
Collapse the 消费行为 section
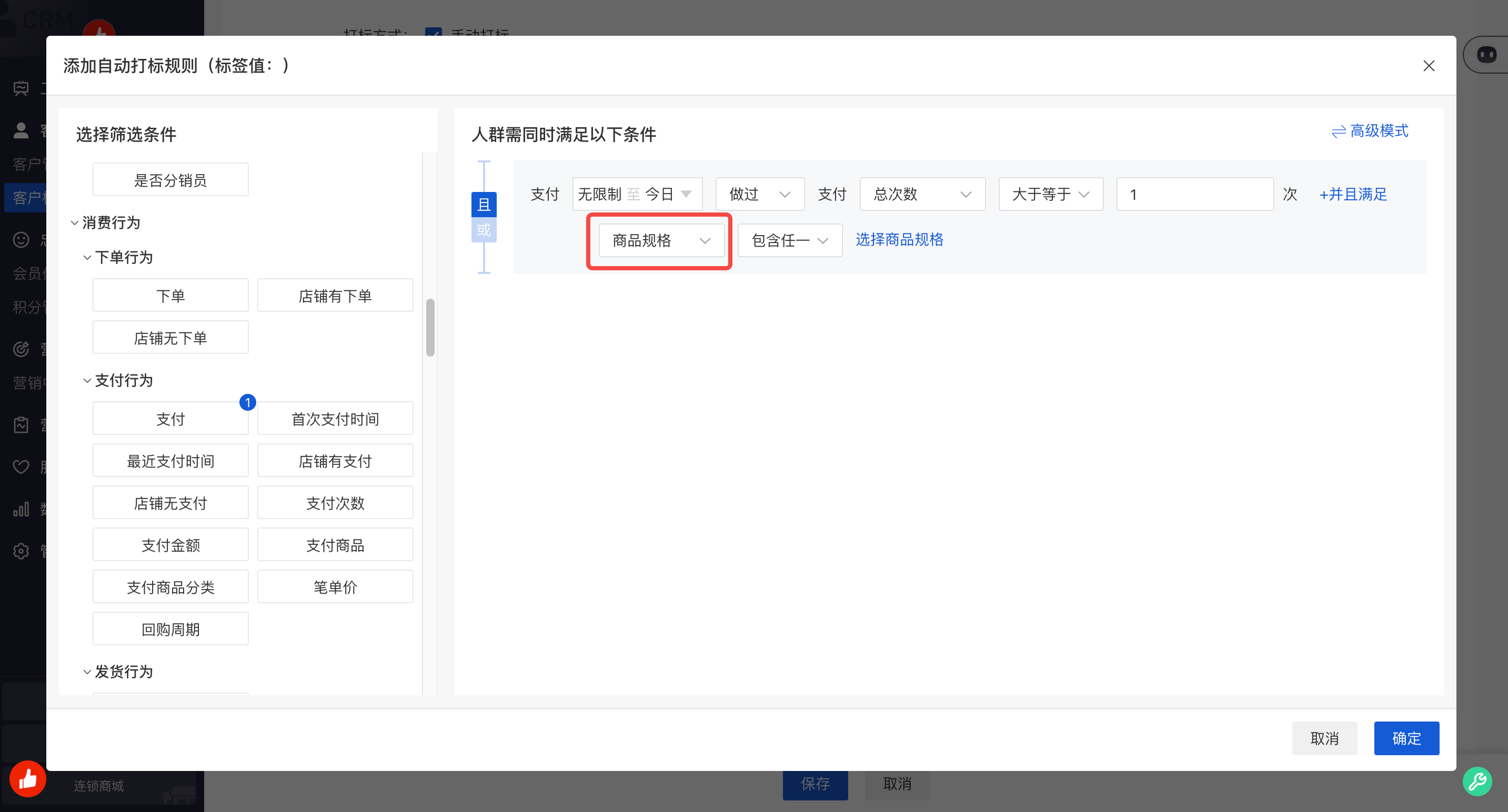pyautogui.click(x=74, y=223)
